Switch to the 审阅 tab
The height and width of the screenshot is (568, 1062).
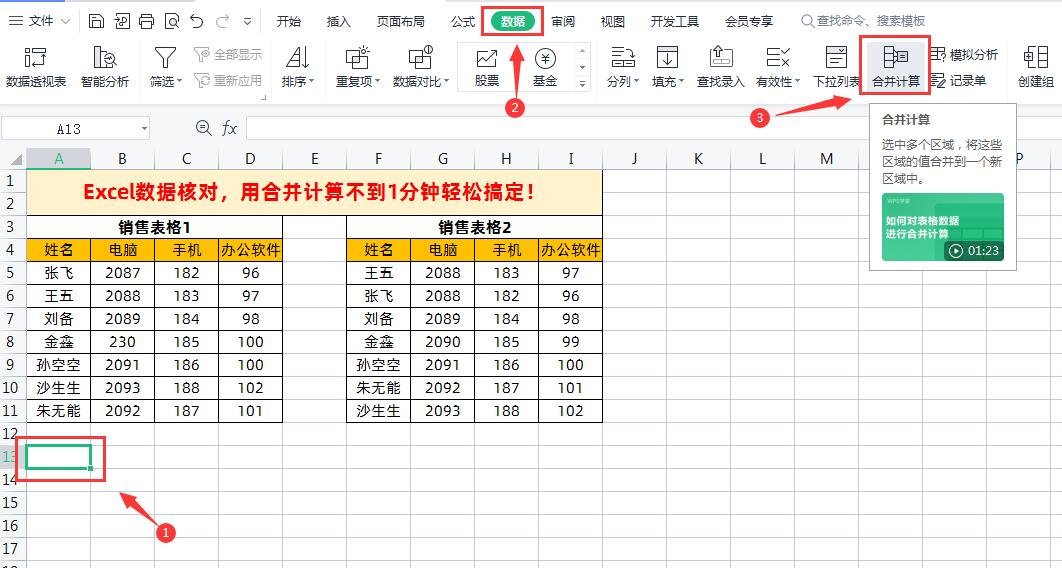coord(563,22)
